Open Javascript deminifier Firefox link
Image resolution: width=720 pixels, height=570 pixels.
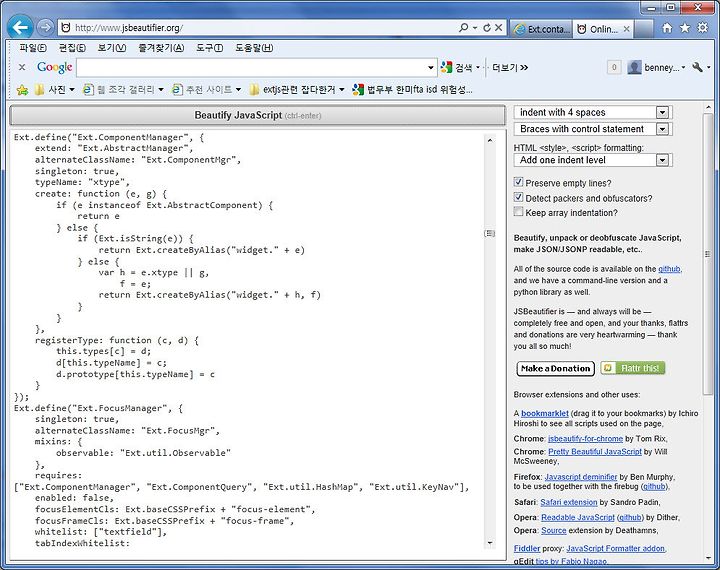click(581, 477)
